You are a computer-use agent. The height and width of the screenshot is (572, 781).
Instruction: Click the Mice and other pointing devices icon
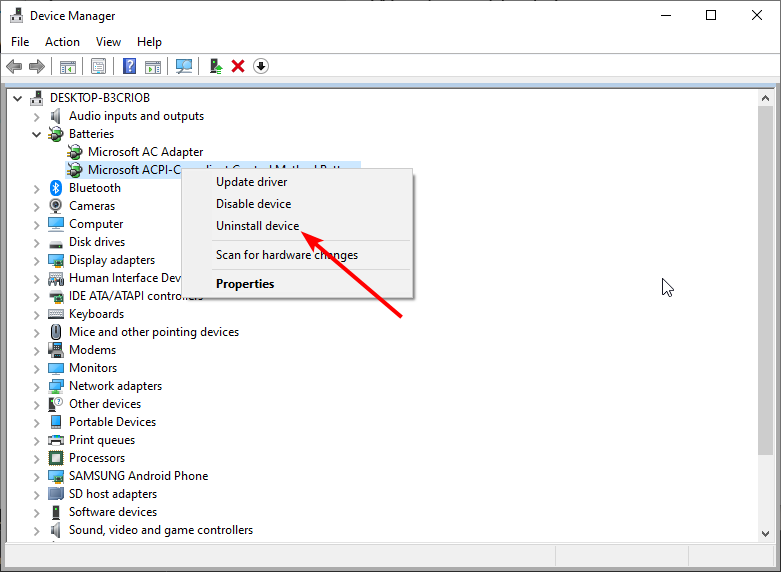pyautogui.click(x=56, y=332)
